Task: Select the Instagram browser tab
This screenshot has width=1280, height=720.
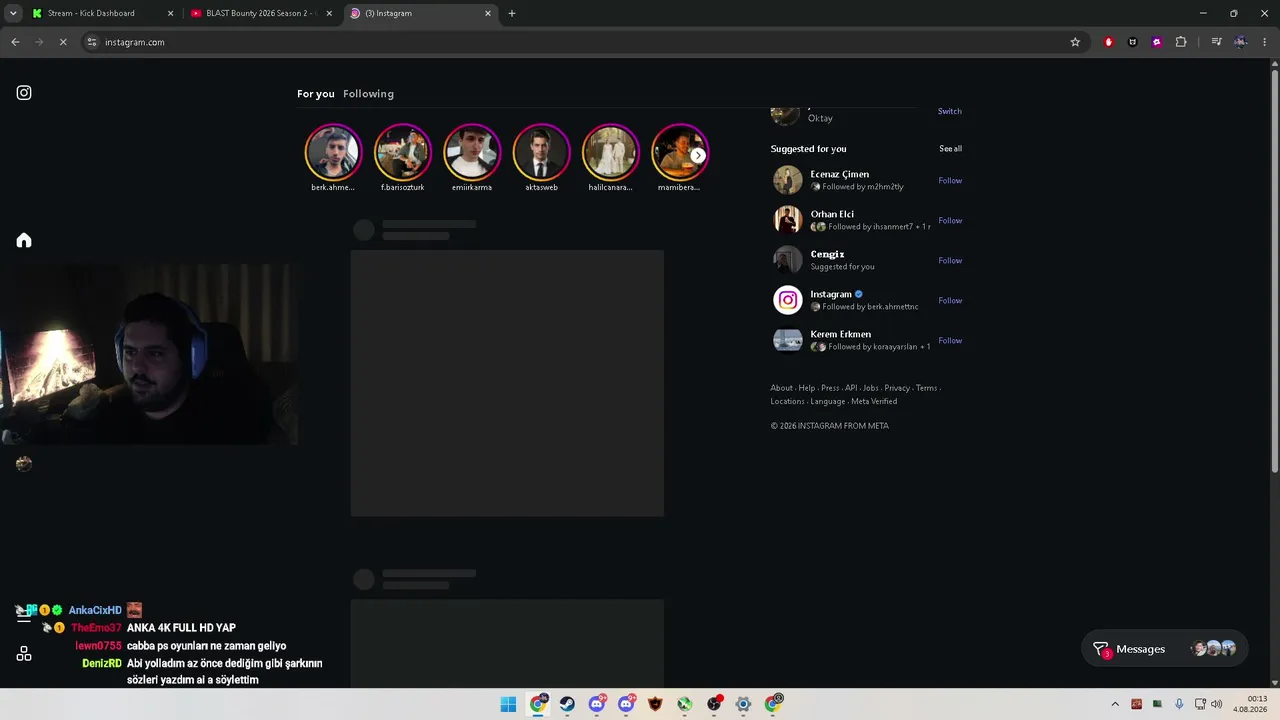Action: pos(419,13)
